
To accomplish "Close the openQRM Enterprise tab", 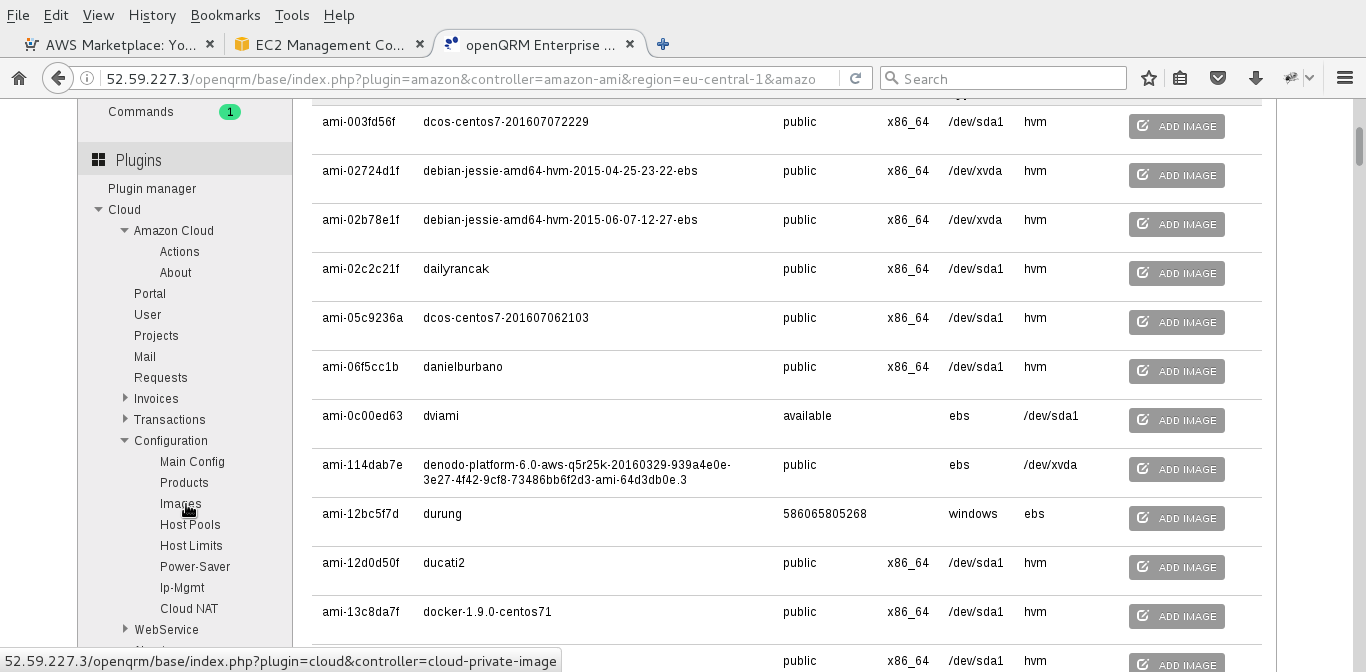I will tap(630, 44).
